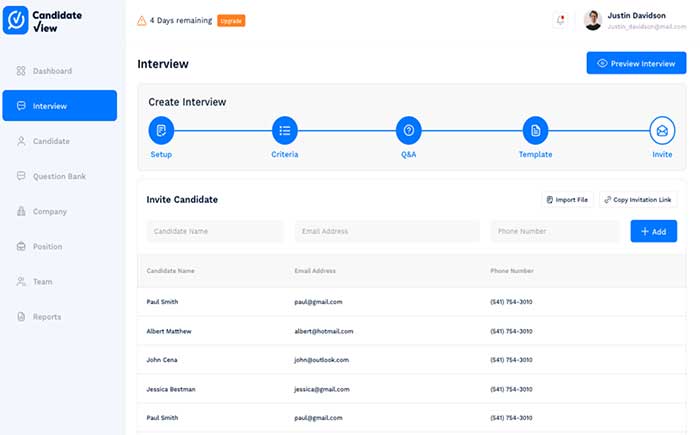Click the Question Bank icon

21,176
